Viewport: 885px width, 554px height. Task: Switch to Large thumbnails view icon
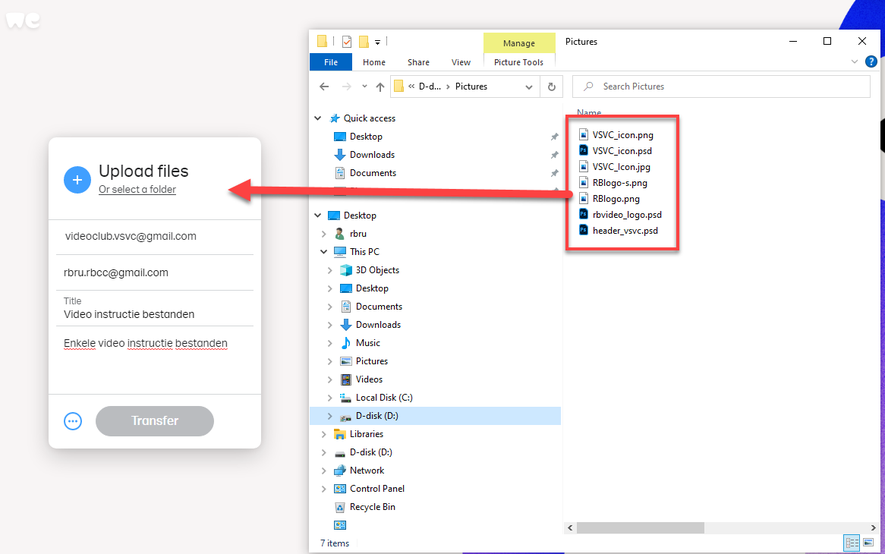(868, 543)
